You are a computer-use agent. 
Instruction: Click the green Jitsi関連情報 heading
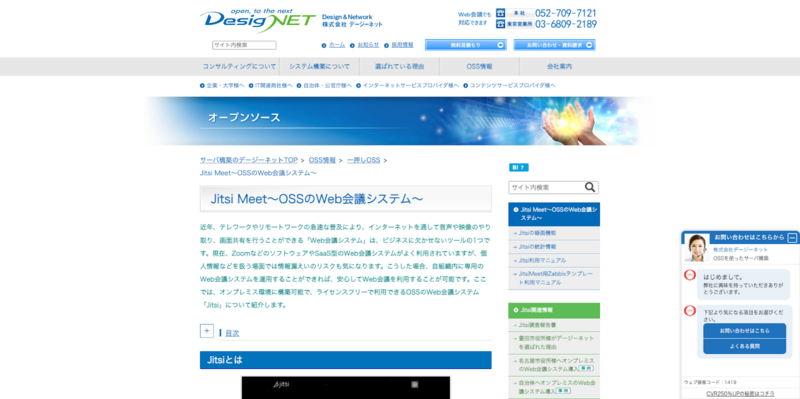(x=554, y=310)
